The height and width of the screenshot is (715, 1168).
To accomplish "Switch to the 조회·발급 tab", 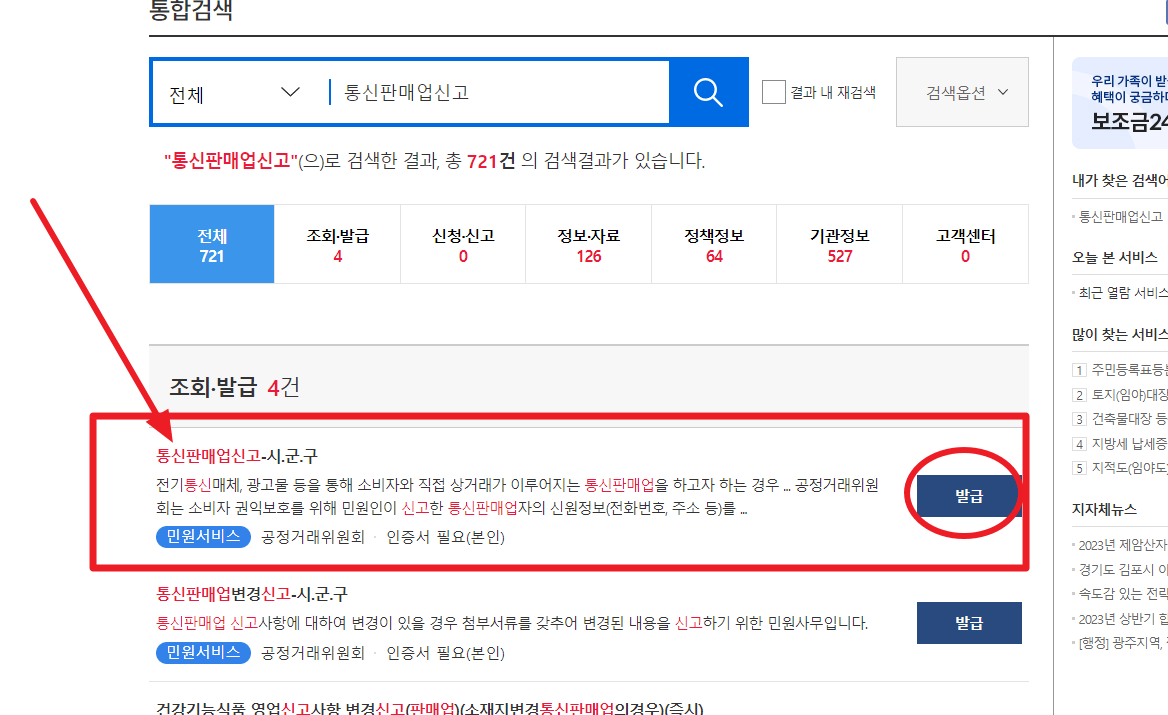I will pos(337,243).
